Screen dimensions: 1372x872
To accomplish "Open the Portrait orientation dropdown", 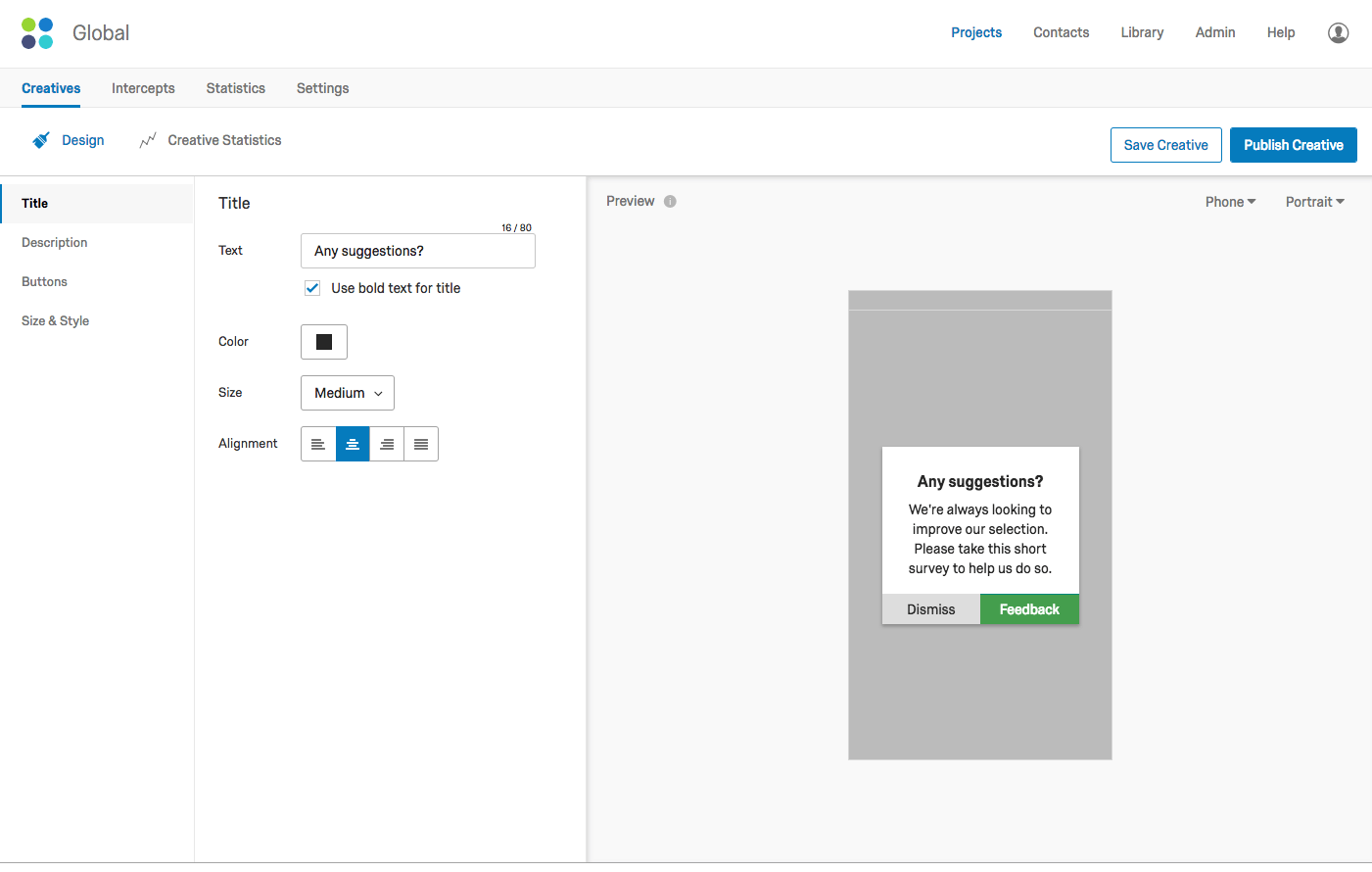I will pyautogui.click(x=1314, y=202).
